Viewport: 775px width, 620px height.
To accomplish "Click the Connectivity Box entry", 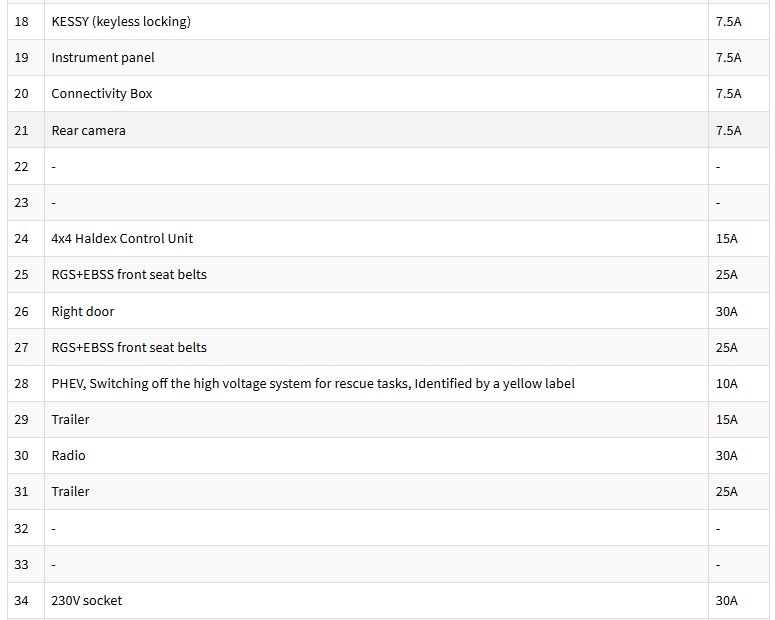I will pyautogui.click(x=102, y=94).
